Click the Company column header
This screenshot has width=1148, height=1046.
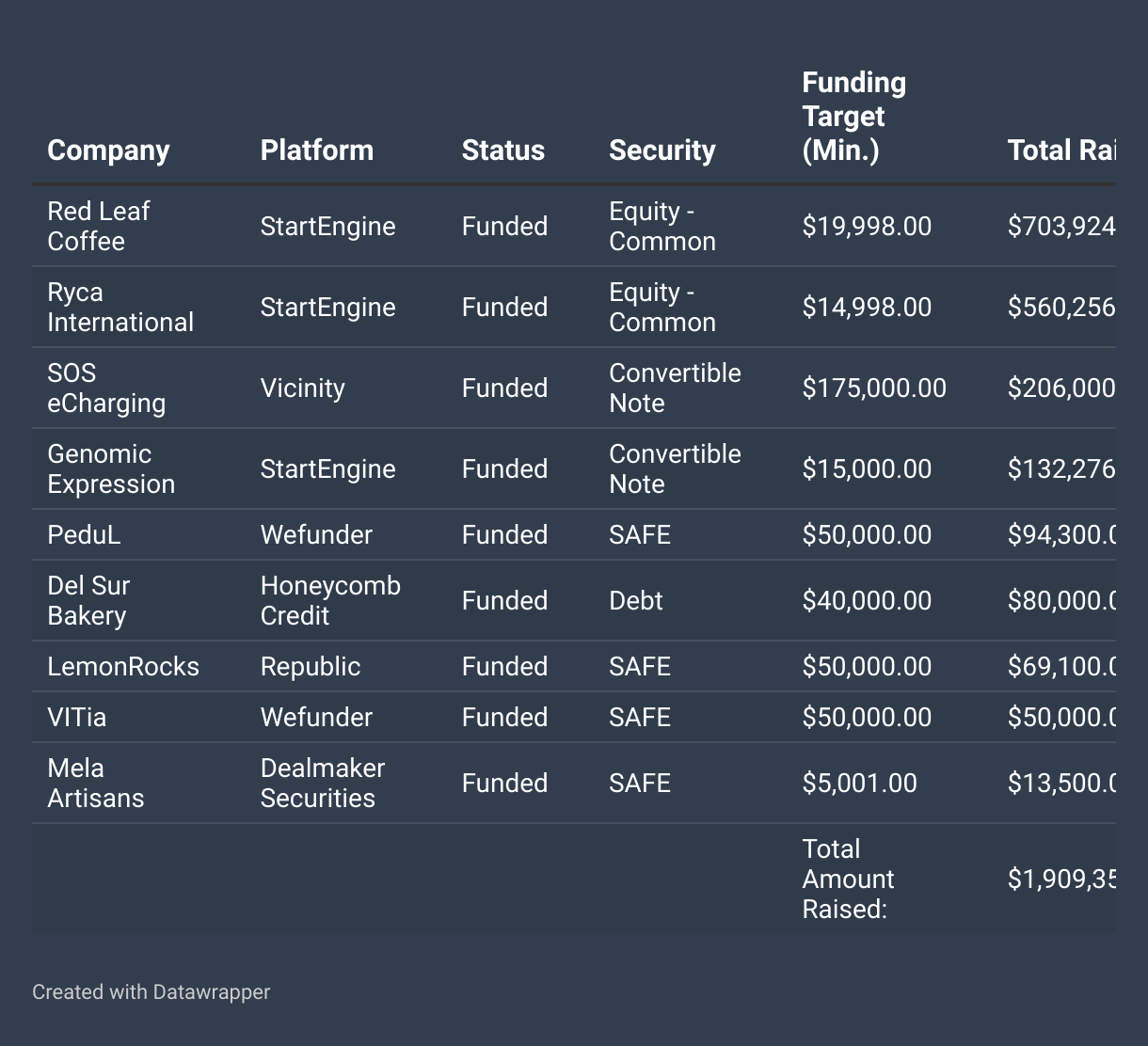[x=108, y=151]
